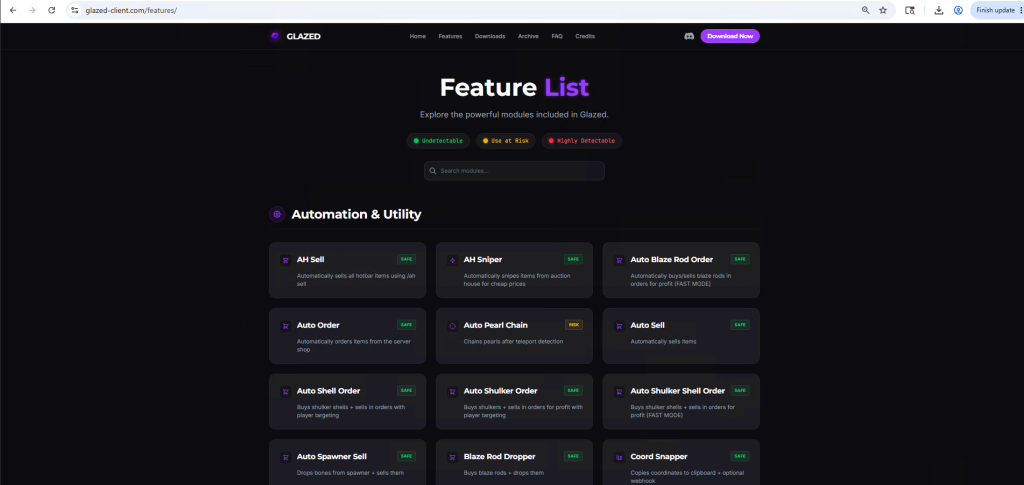The width and height of the screenshot is (1024, 485).
Task: Select the Highly Detectable filter pill
Action: [582, 141]
